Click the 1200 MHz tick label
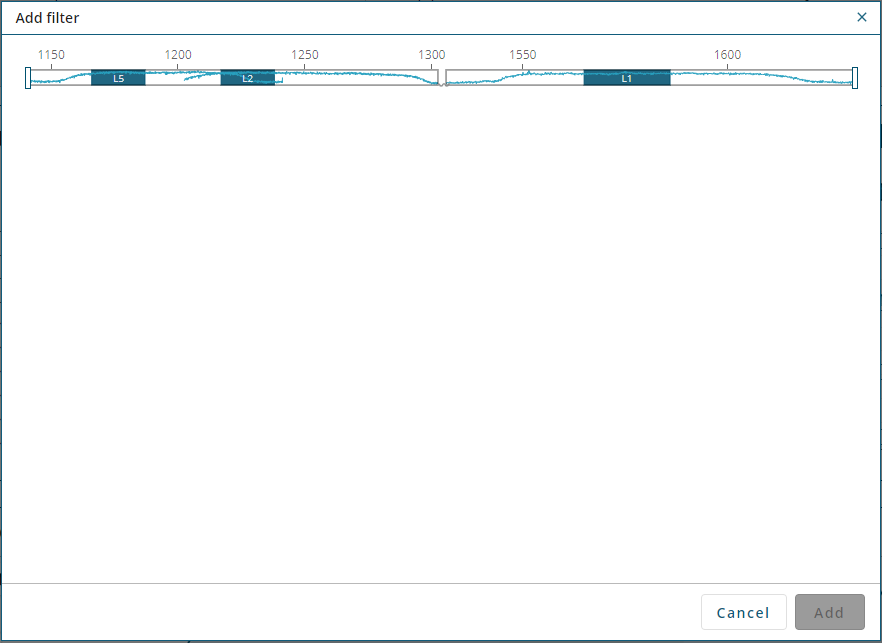The width and height of the screenshot is (882, 643). click(x=178, y=55)
